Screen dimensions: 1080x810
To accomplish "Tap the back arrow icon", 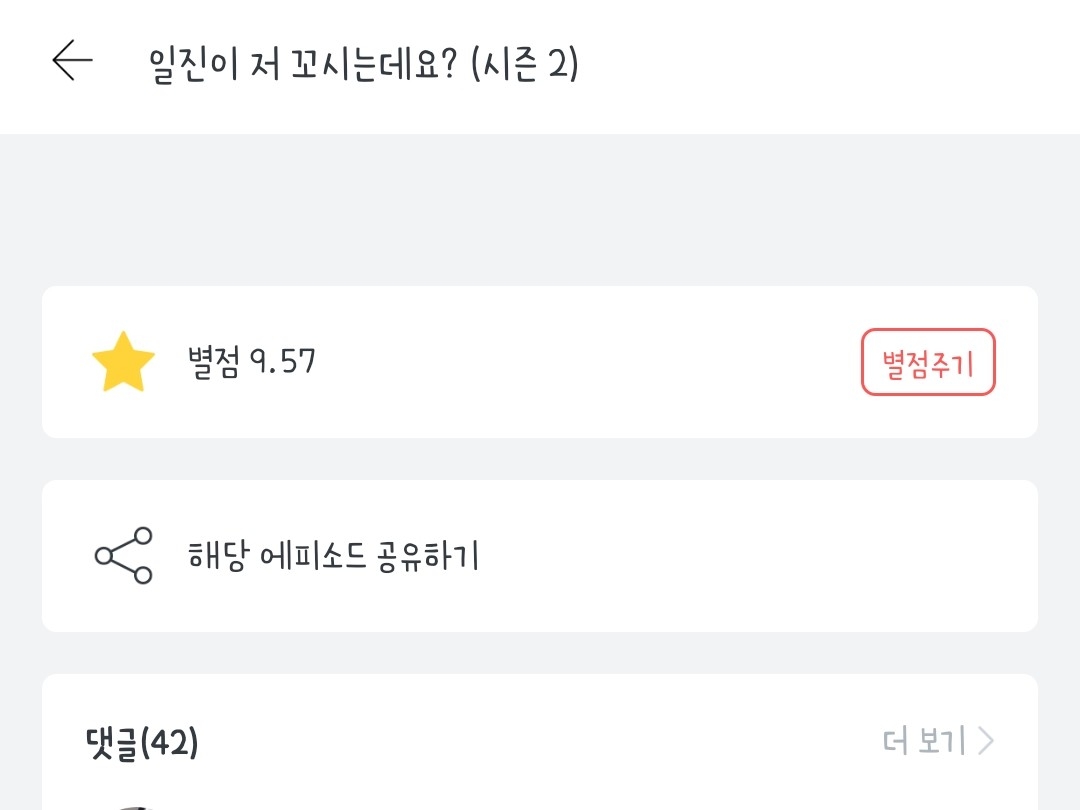I will point(72,62).
